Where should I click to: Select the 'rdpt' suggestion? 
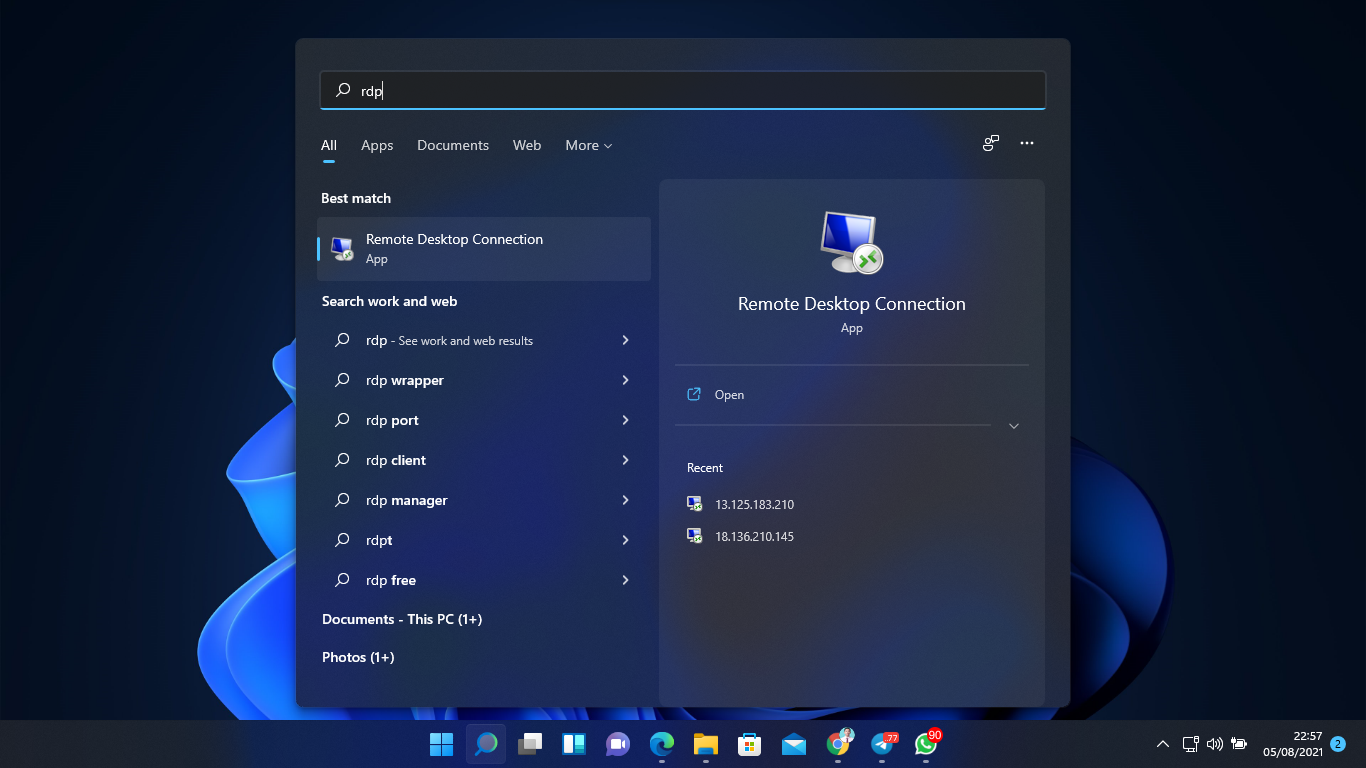484,540
